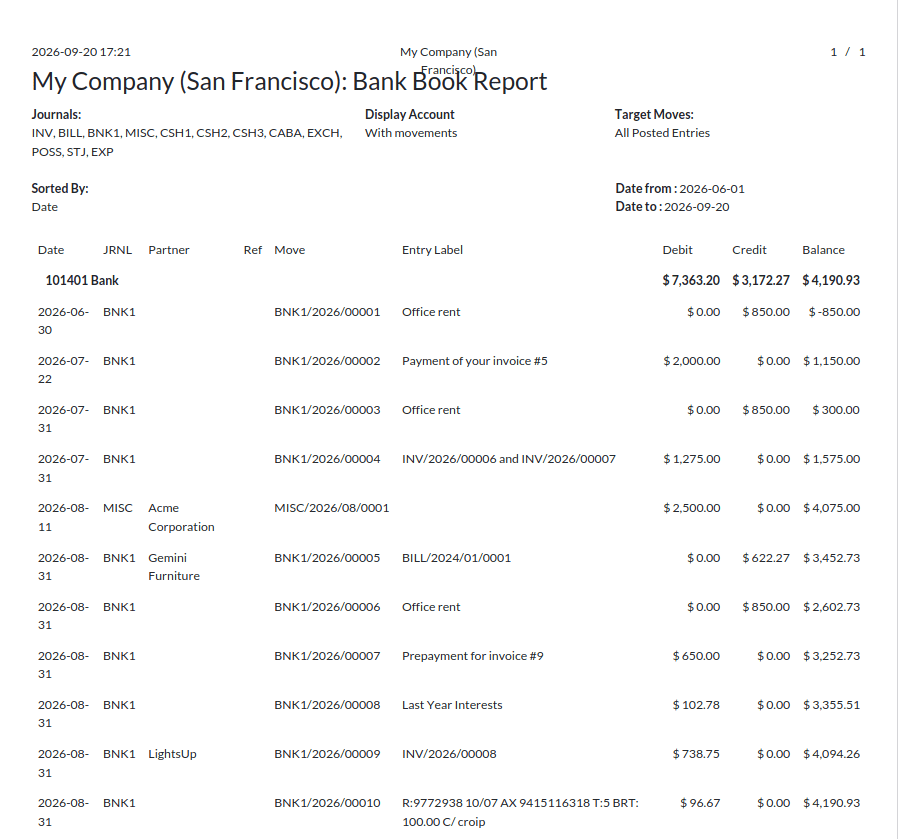Click the 'Display Account' heading
The width and height of the screenshot is (898, 839).
[x=409, y=115]
